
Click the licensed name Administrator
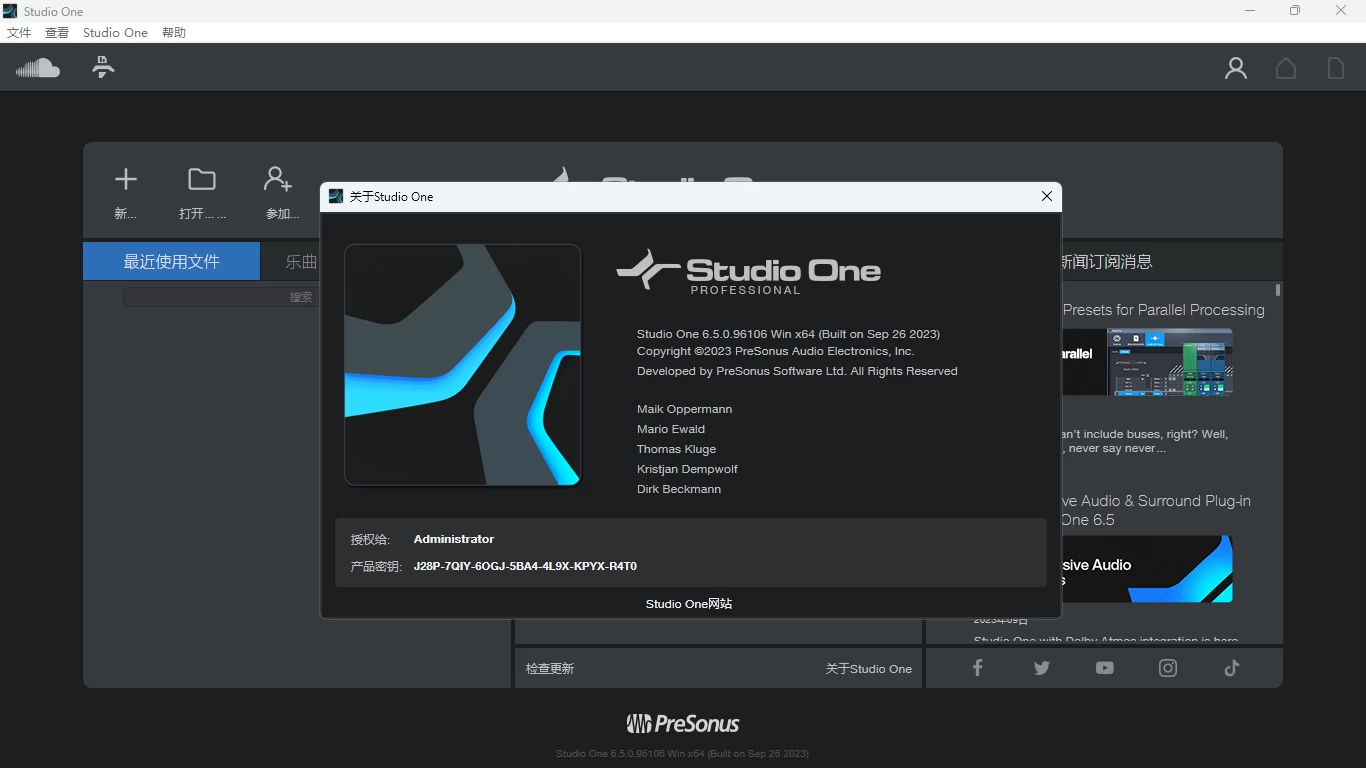tap(454, 539)
